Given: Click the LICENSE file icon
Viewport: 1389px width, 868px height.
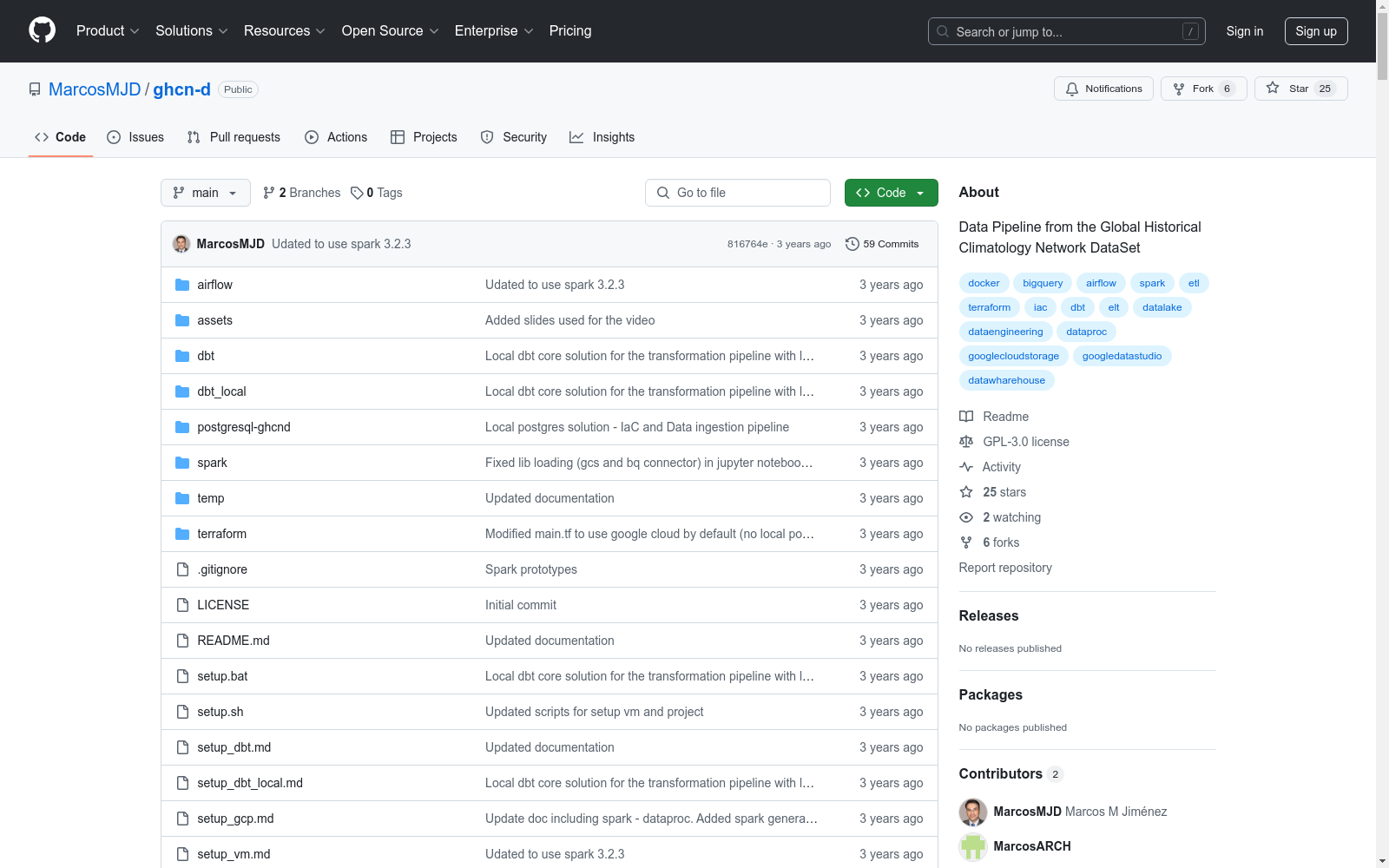Looking at the screenshot, I should pos(182,605).
